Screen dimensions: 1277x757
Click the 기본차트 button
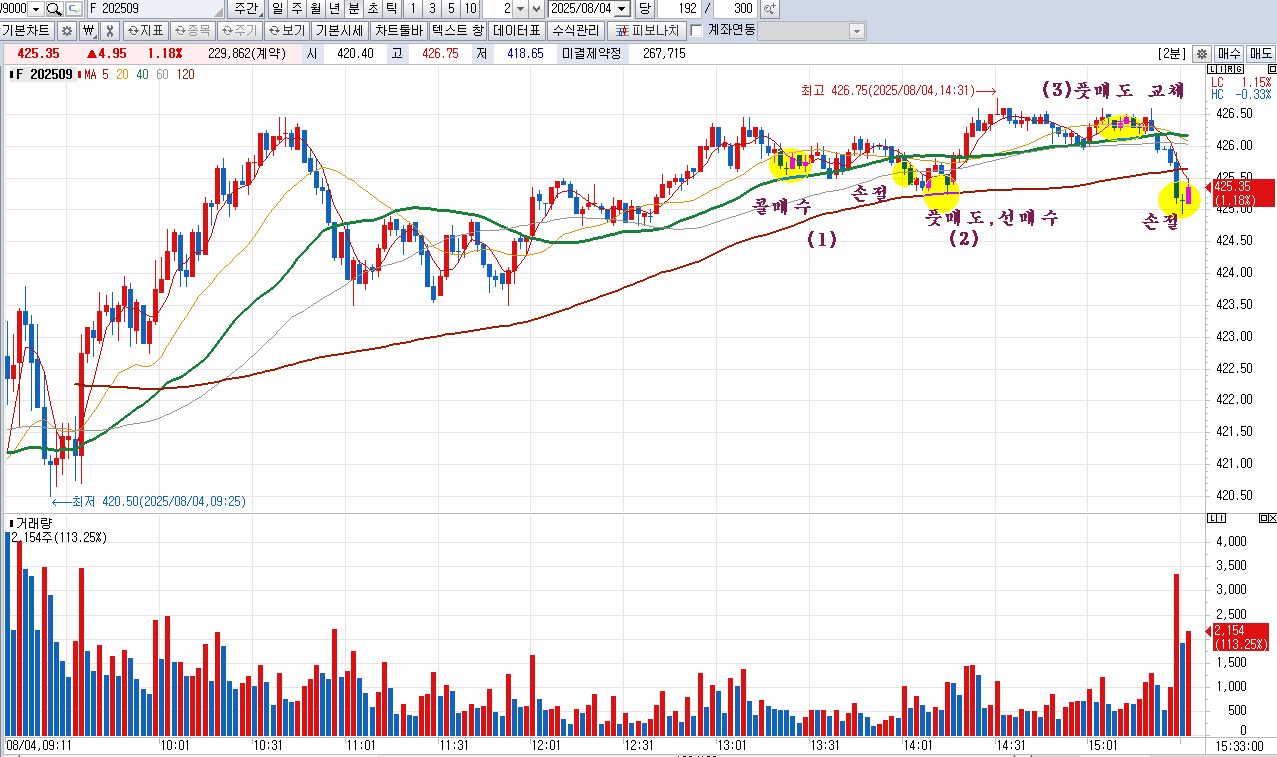28,31
